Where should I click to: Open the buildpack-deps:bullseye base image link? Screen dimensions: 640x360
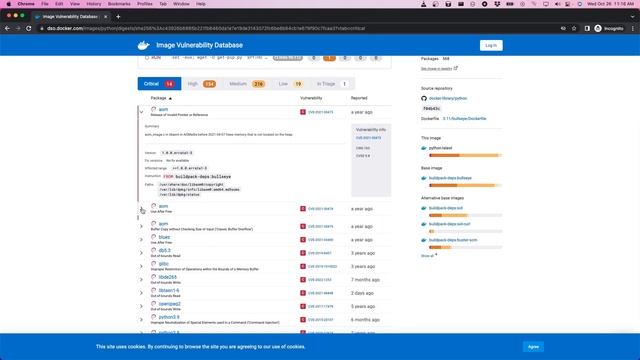pyautogui.click(x=450, y=178)
